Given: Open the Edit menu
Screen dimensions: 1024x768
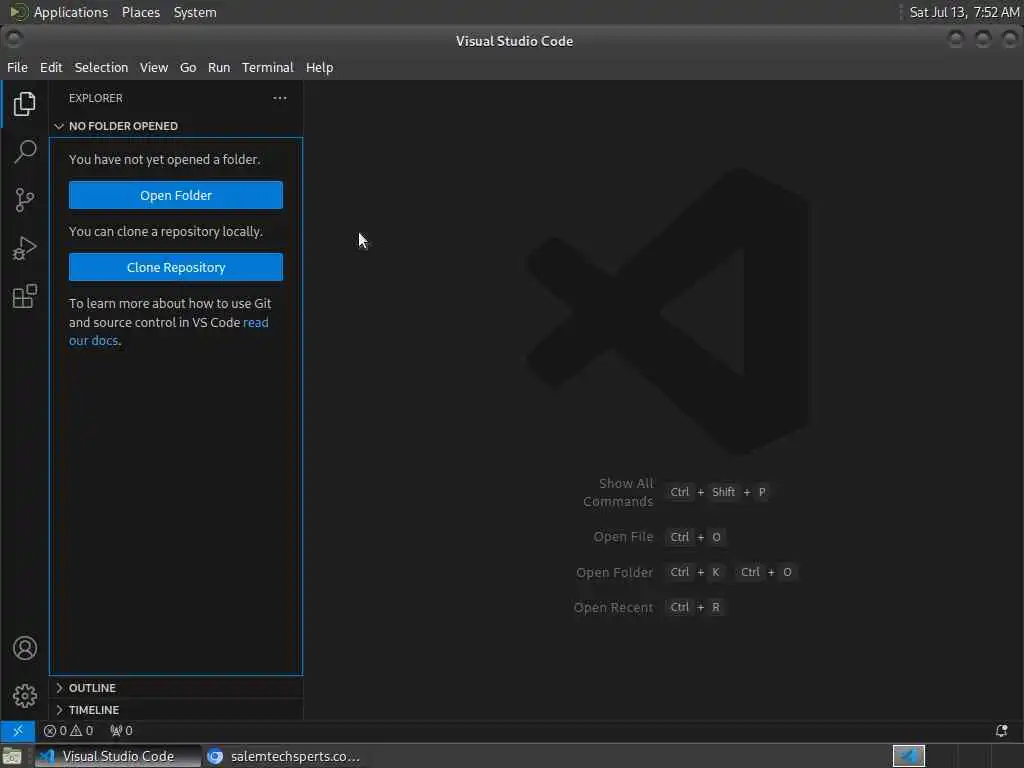Looking at the screenshot, I should 51,67.
